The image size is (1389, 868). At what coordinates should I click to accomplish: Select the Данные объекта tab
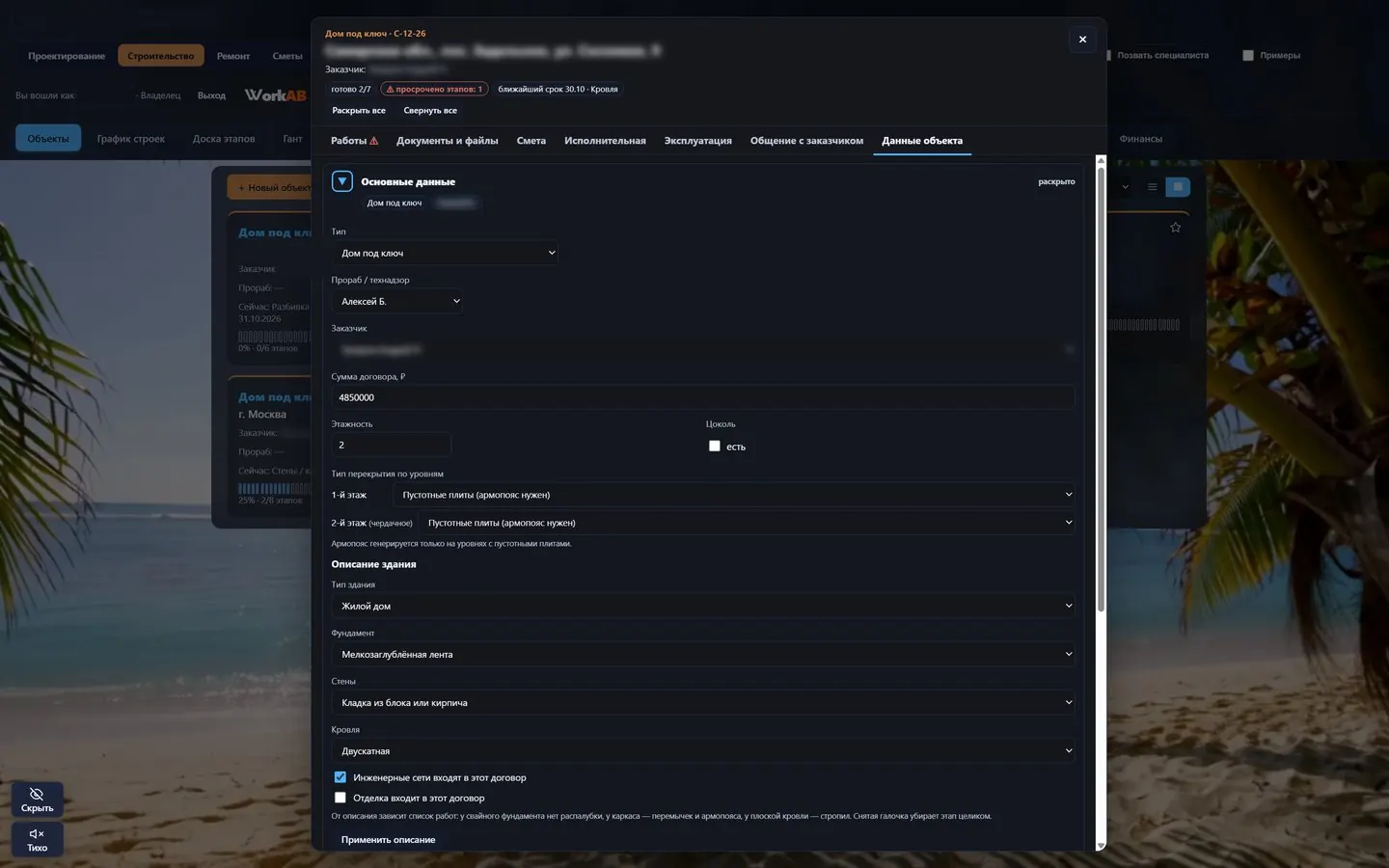pyautogui.click(x=922, y=141)
